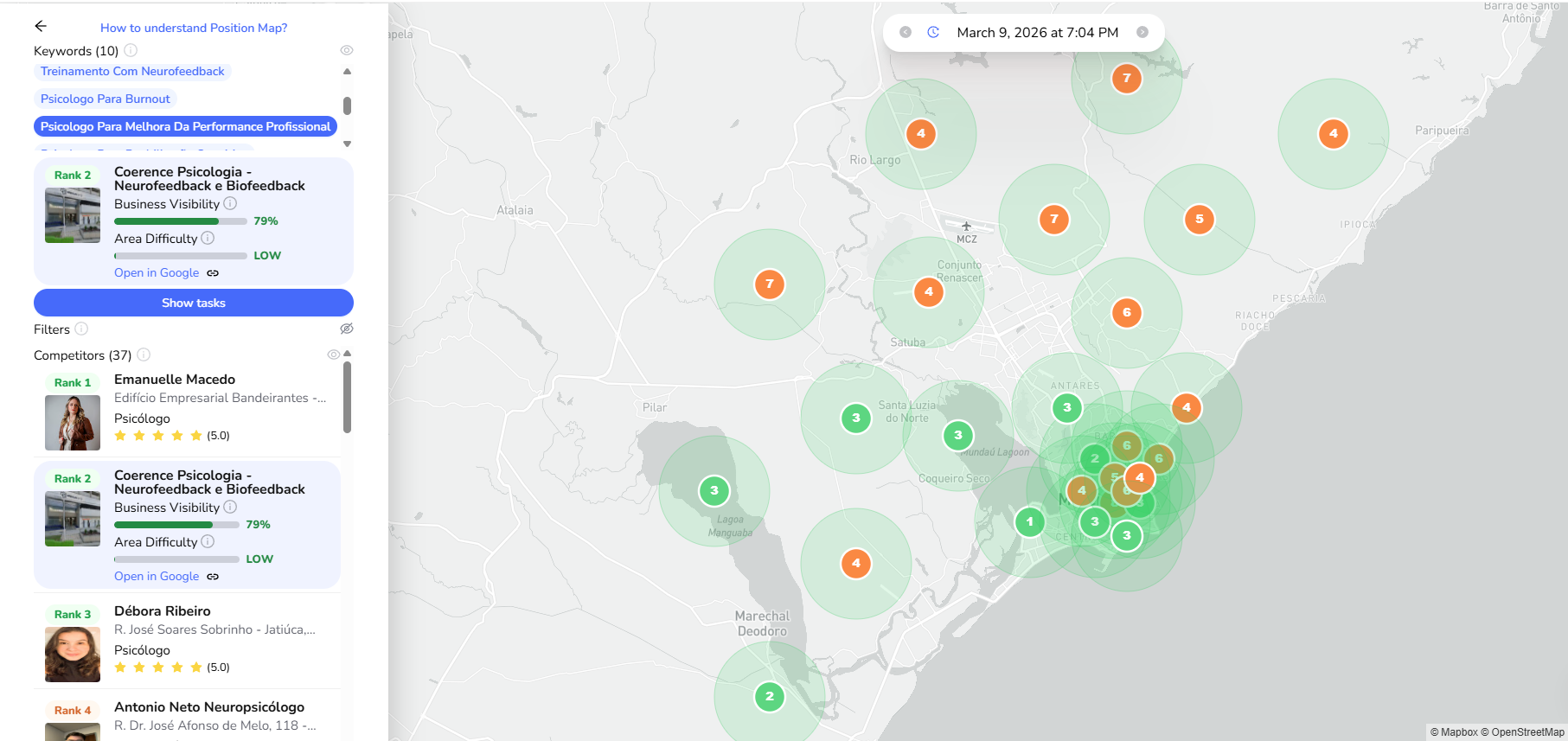
Task: Open the Mapbox attribution link
Action: (x=1454, y=732)
